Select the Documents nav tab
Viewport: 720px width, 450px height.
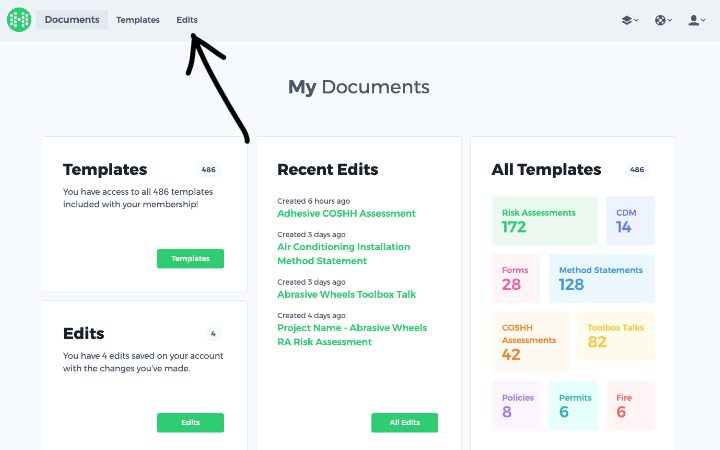point(72,20)
